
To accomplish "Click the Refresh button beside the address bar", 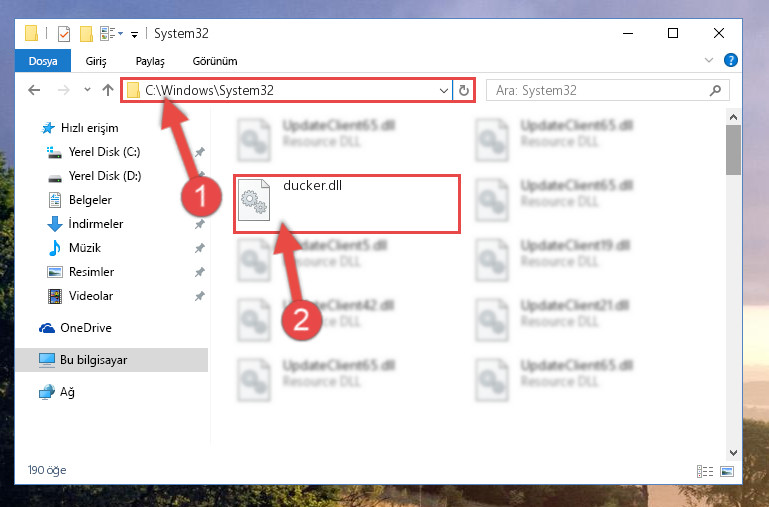I will [463, 90].
